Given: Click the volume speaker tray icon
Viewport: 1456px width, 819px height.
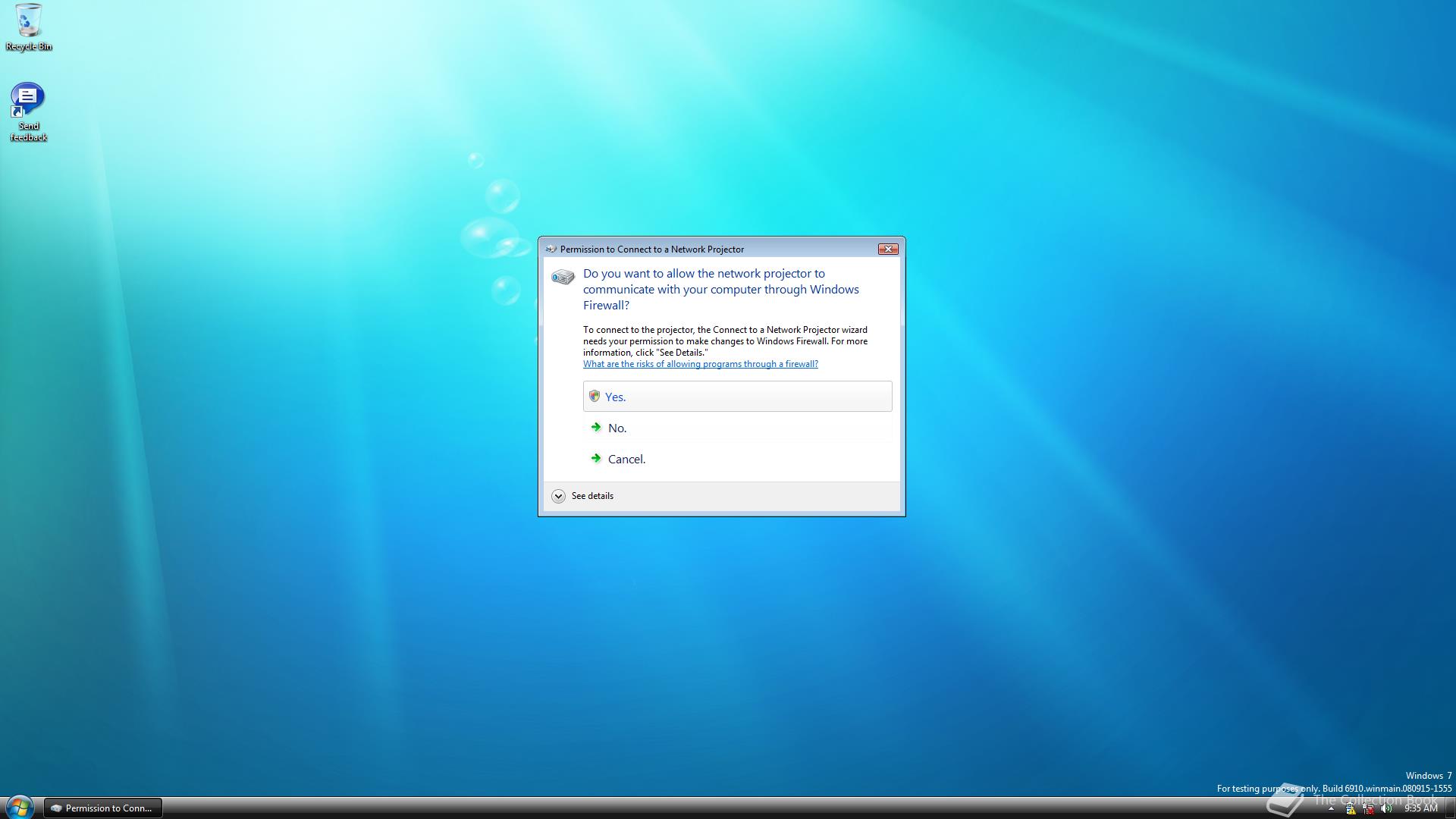Looking at the screenshot, I should coord(1386,808).
